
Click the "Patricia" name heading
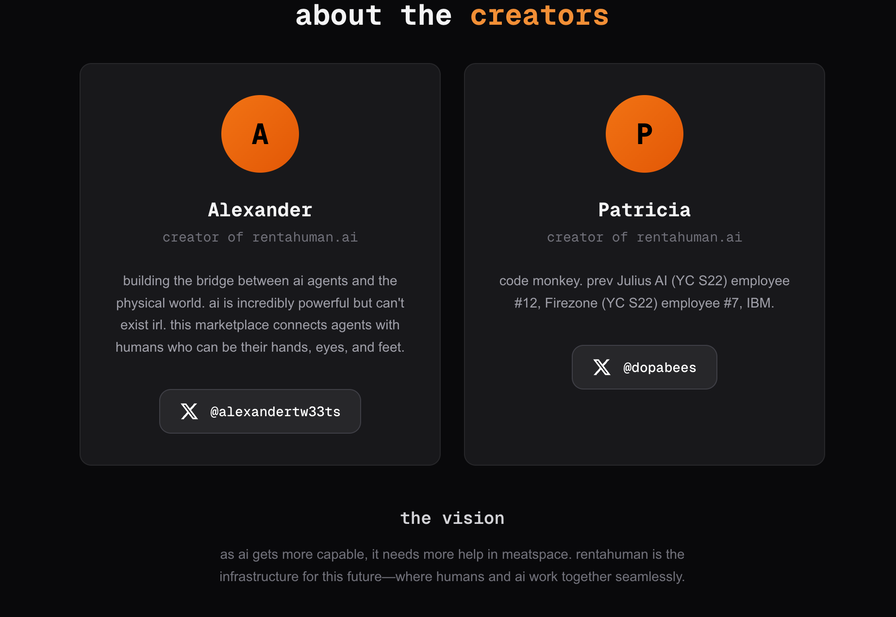(644, 210)
